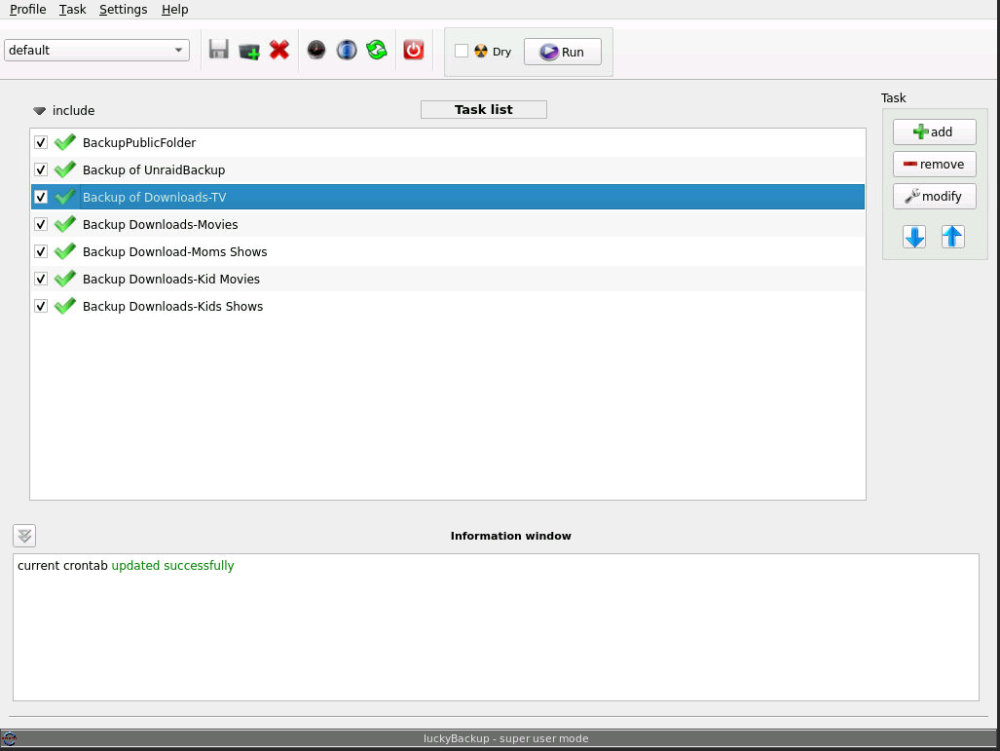Screen dimensions: 1000x751
Task: Click green checkmark of Backup Downloads-Kids Shows
Action: [65, 307]
